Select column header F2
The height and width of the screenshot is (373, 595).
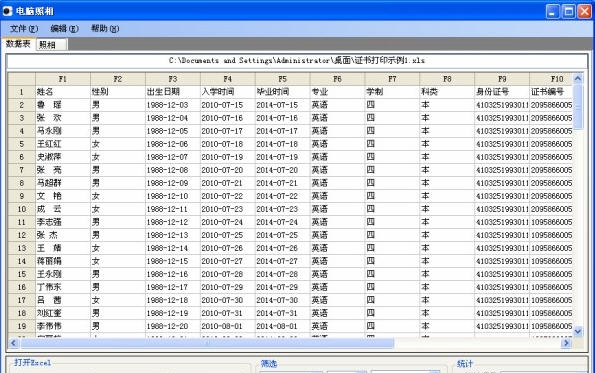tap(118, 79)
